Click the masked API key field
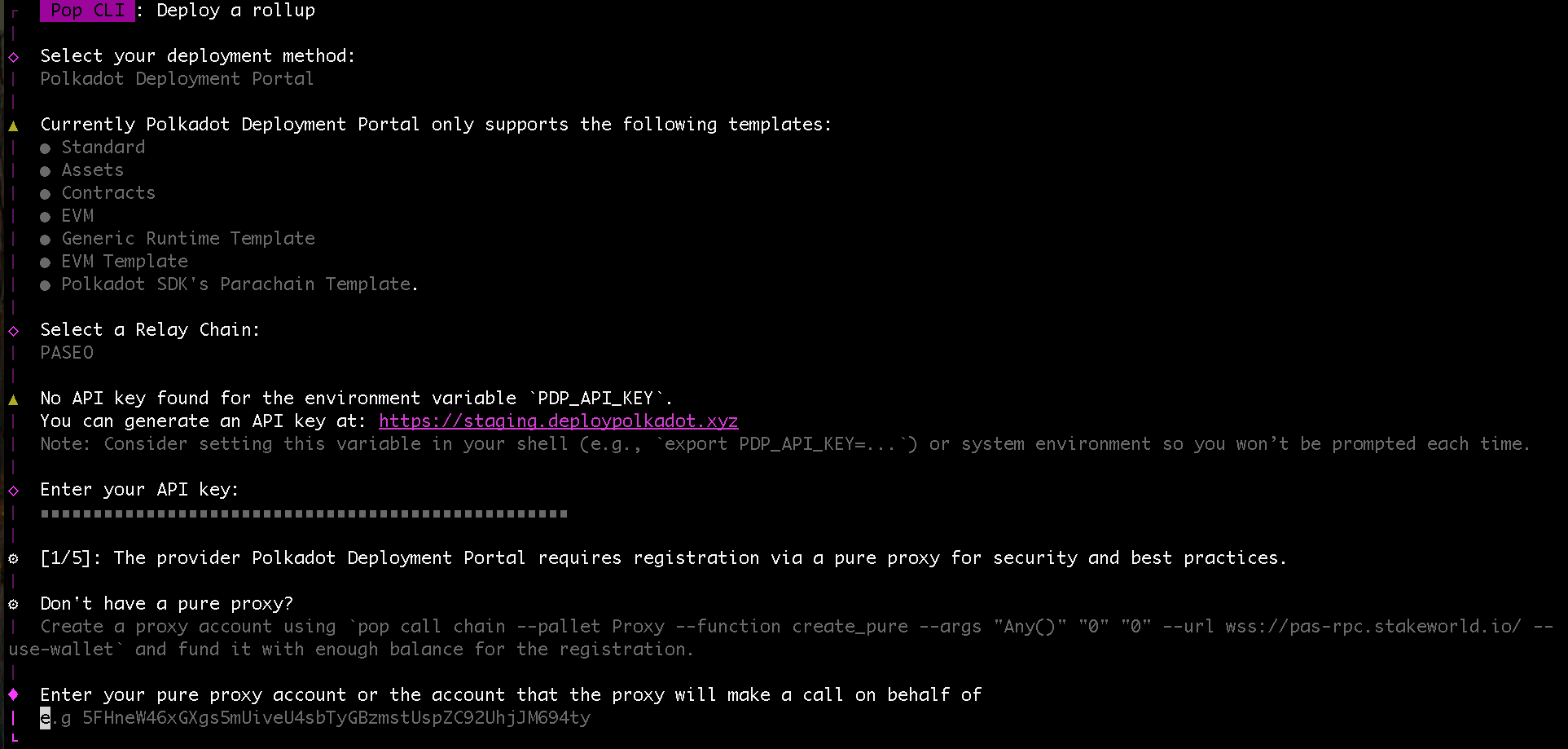The image size is (1568, 749). coord(304,513)
